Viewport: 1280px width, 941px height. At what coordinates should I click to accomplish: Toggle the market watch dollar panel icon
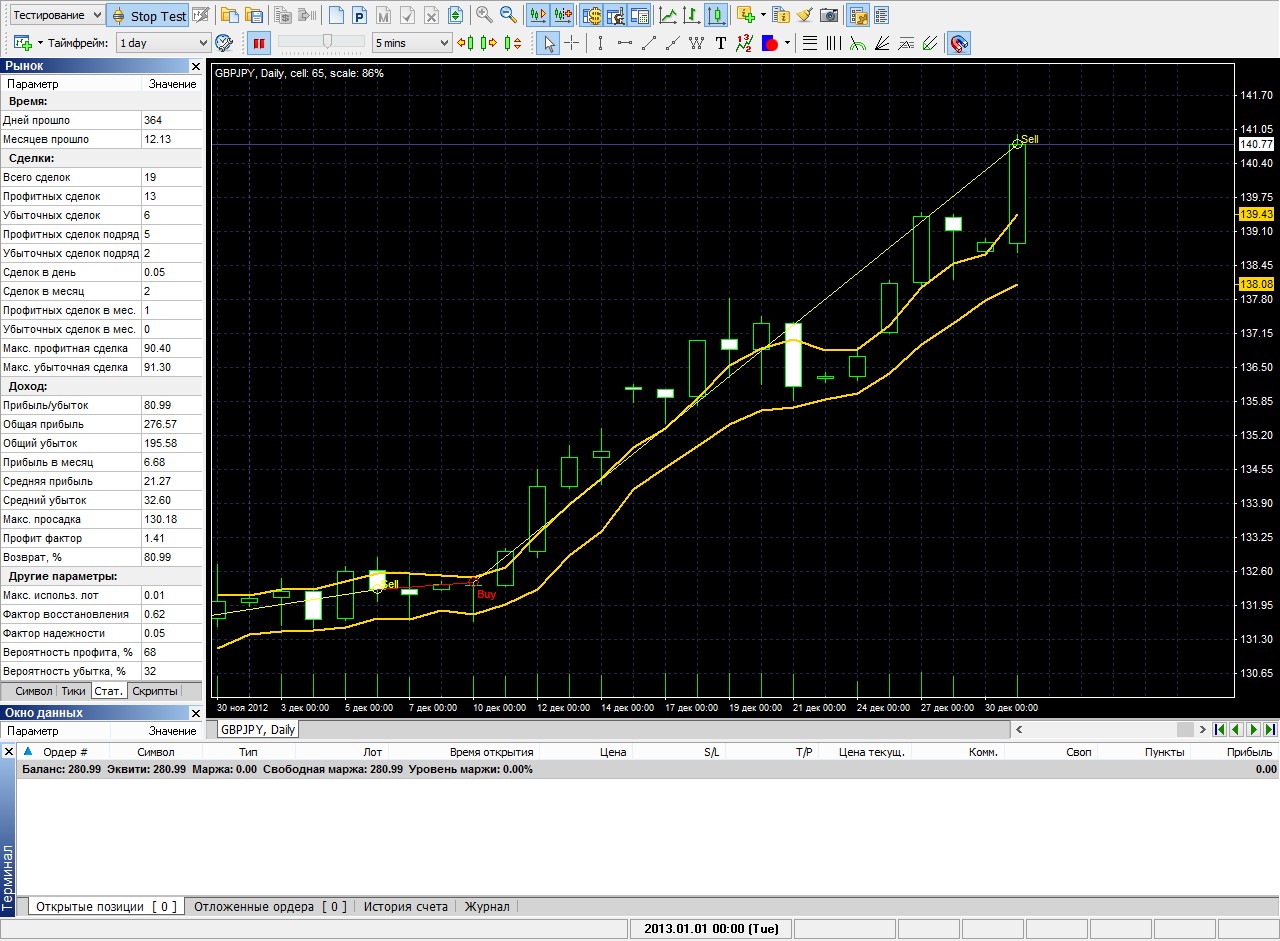(591, 15)
